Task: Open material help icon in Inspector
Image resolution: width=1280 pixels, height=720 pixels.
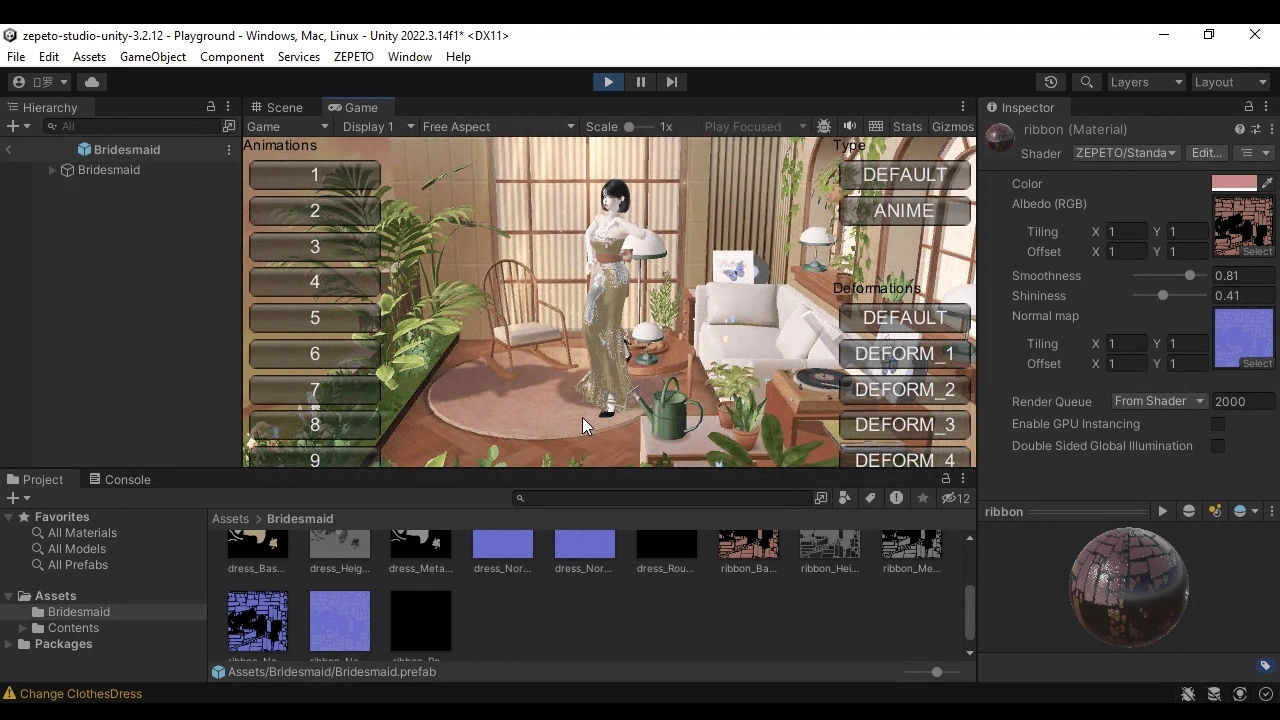Action: [1240, 129]
